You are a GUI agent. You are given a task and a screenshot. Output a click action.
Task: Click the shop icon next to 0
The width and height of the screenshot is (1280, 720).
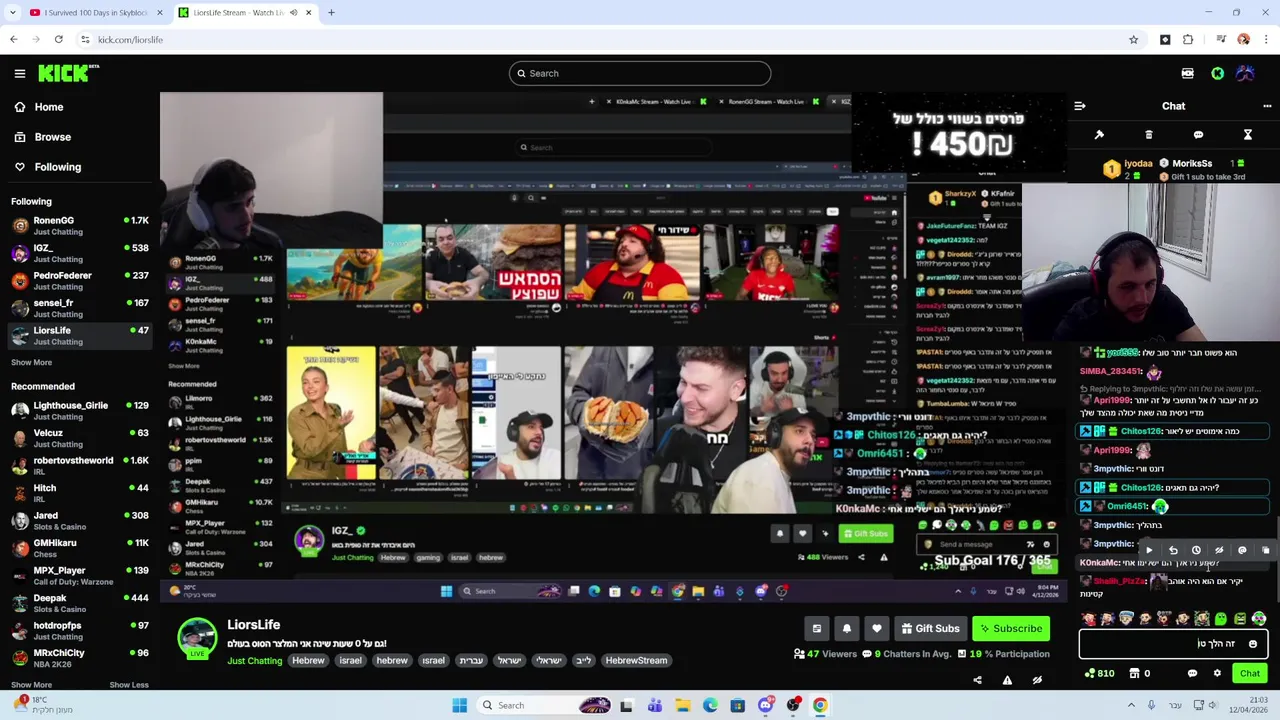coord(1135,674)
